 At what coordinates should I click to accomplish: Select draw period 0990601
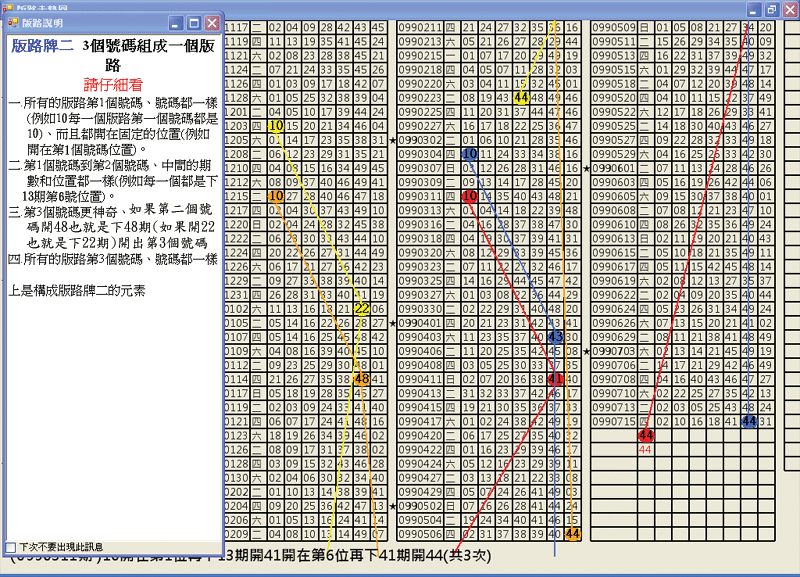pos(614,168)
